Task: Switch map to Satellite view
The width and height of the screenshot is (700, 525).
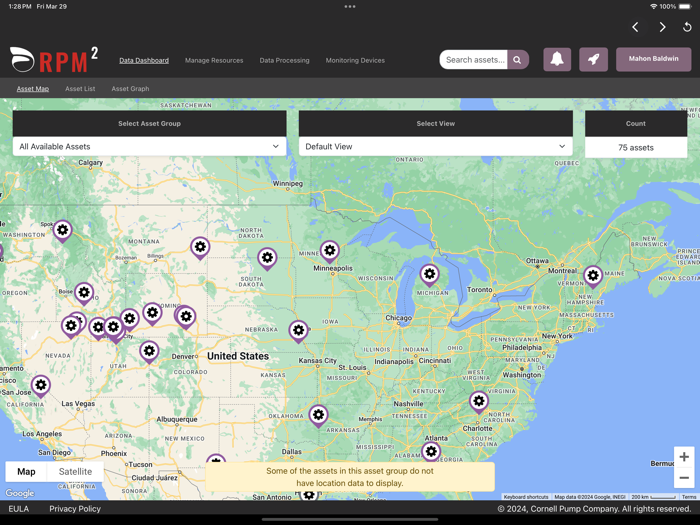Action: click(75, 471)
